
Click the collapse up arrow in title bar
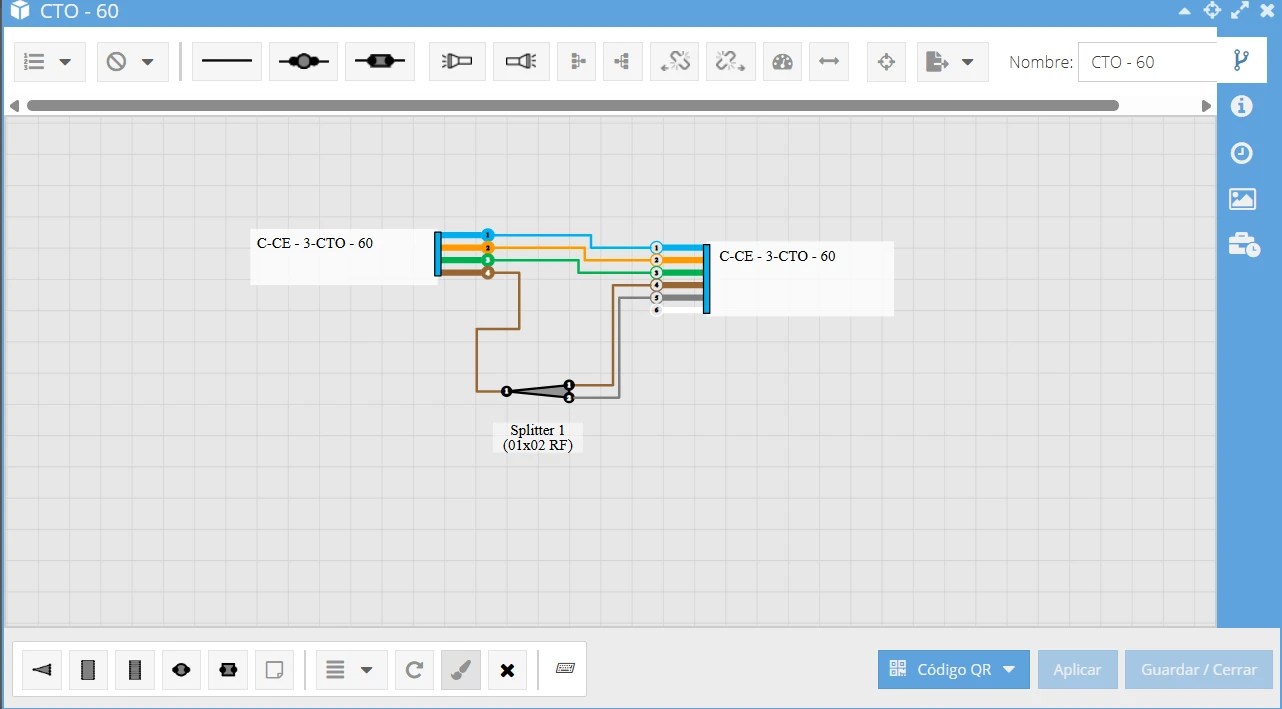click(x=1185, y=11)
